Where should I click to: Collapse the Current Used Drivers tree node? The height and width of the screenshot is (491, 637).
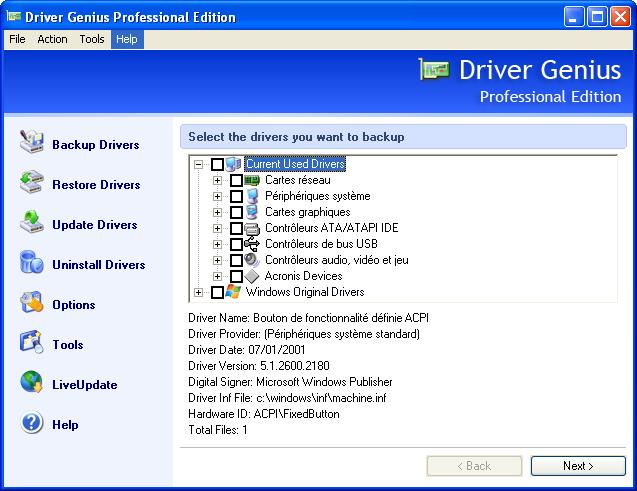pos(199,164)
